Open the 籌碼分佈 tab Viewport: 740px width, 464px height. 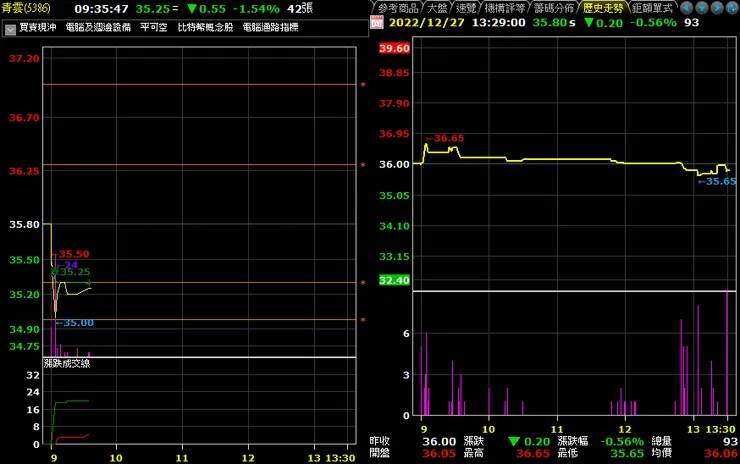coord(554,8)
